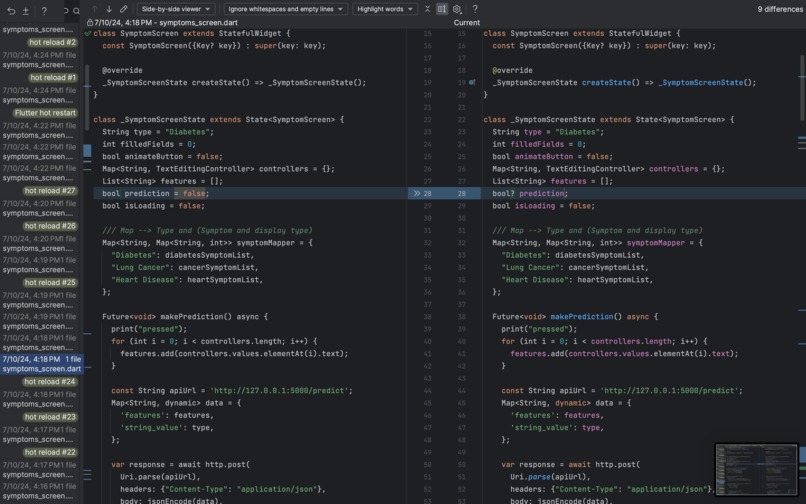
Task: Click createState() in the Current pane
Action: [610, 82]
